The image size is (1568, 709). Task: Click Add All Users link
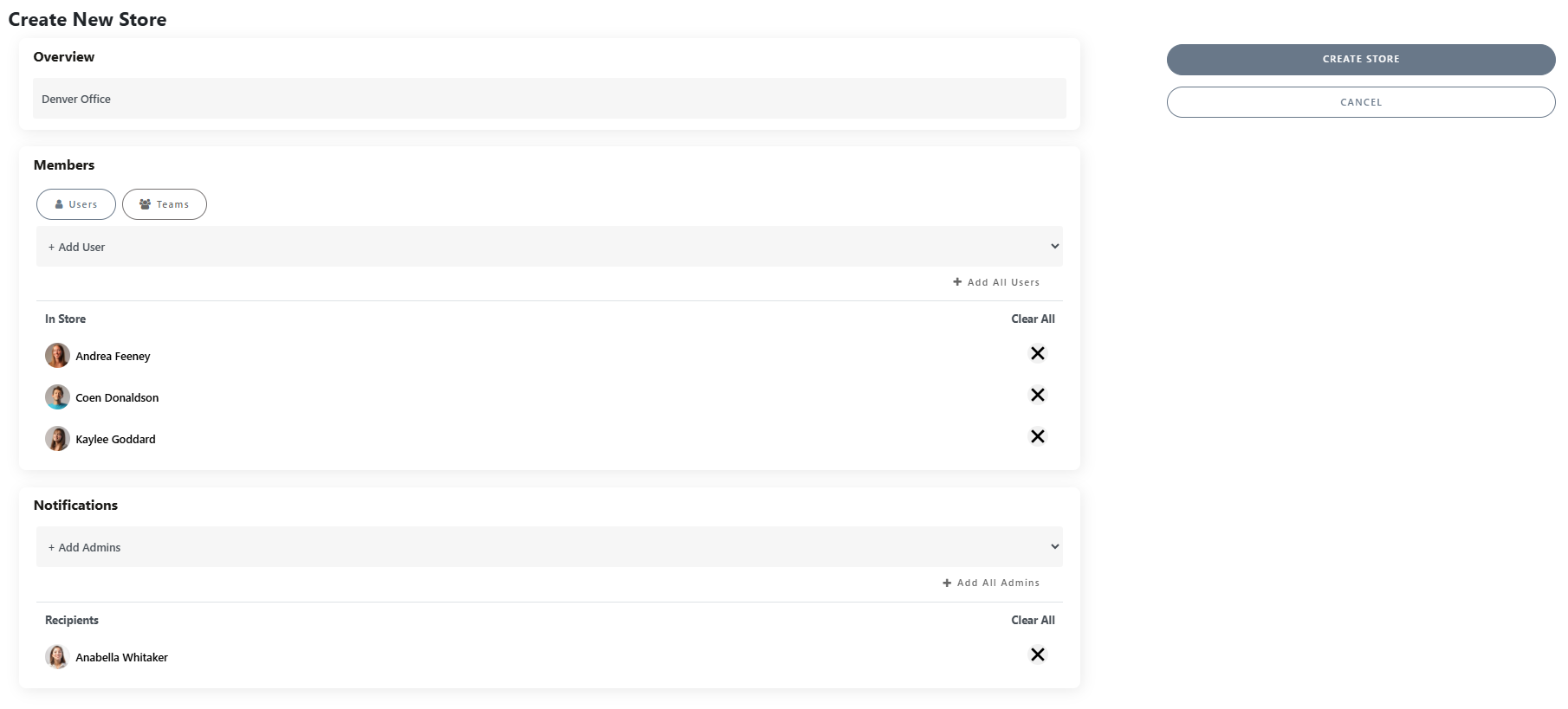coord(996,282)
